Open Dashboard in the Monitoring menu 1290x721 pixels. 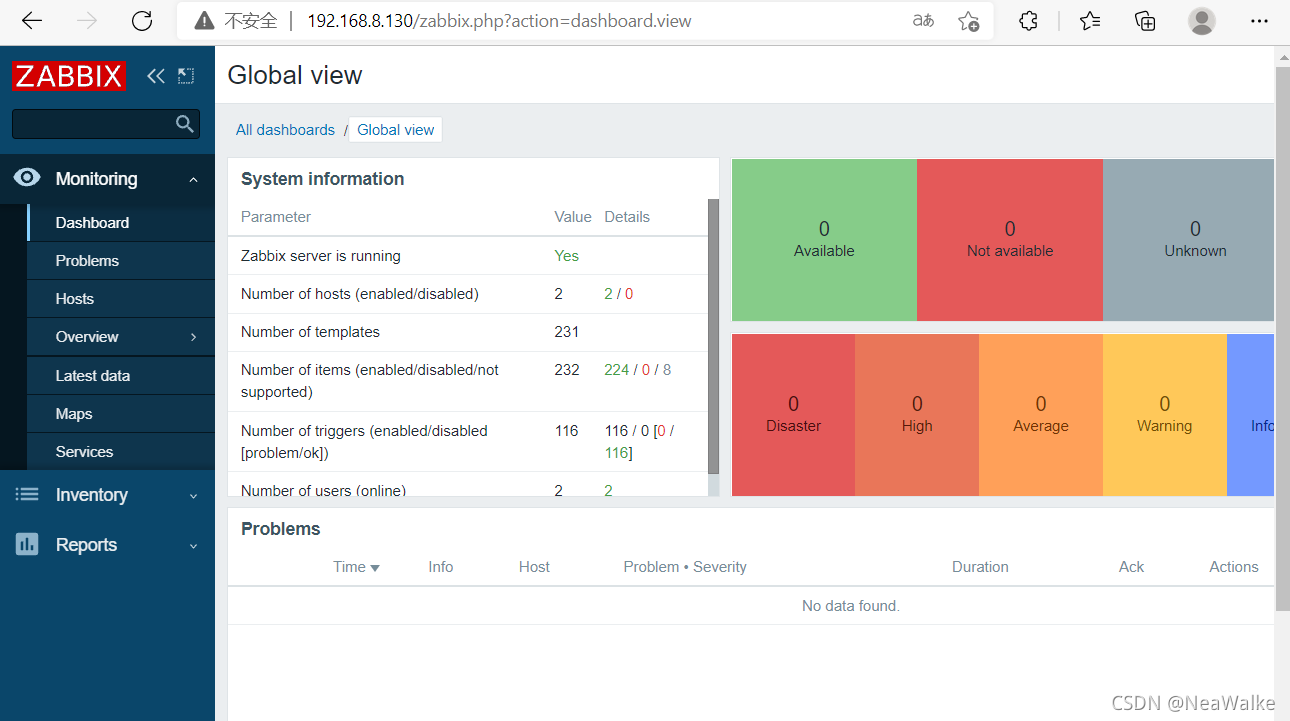tap(121, 223)
